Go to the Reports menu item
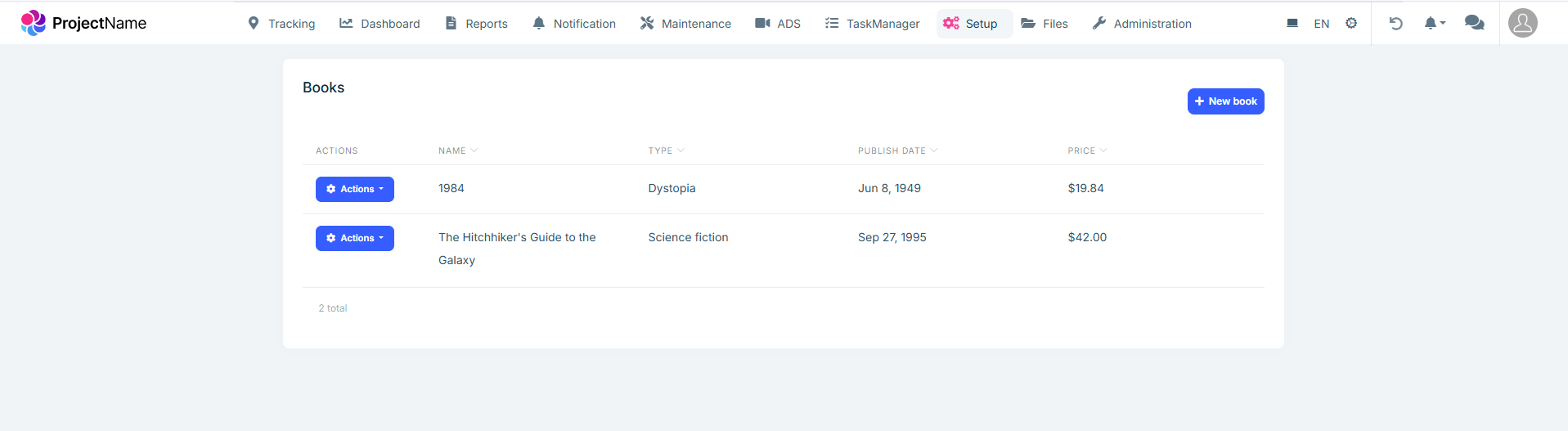1568x431 pixels. point(476,24)
